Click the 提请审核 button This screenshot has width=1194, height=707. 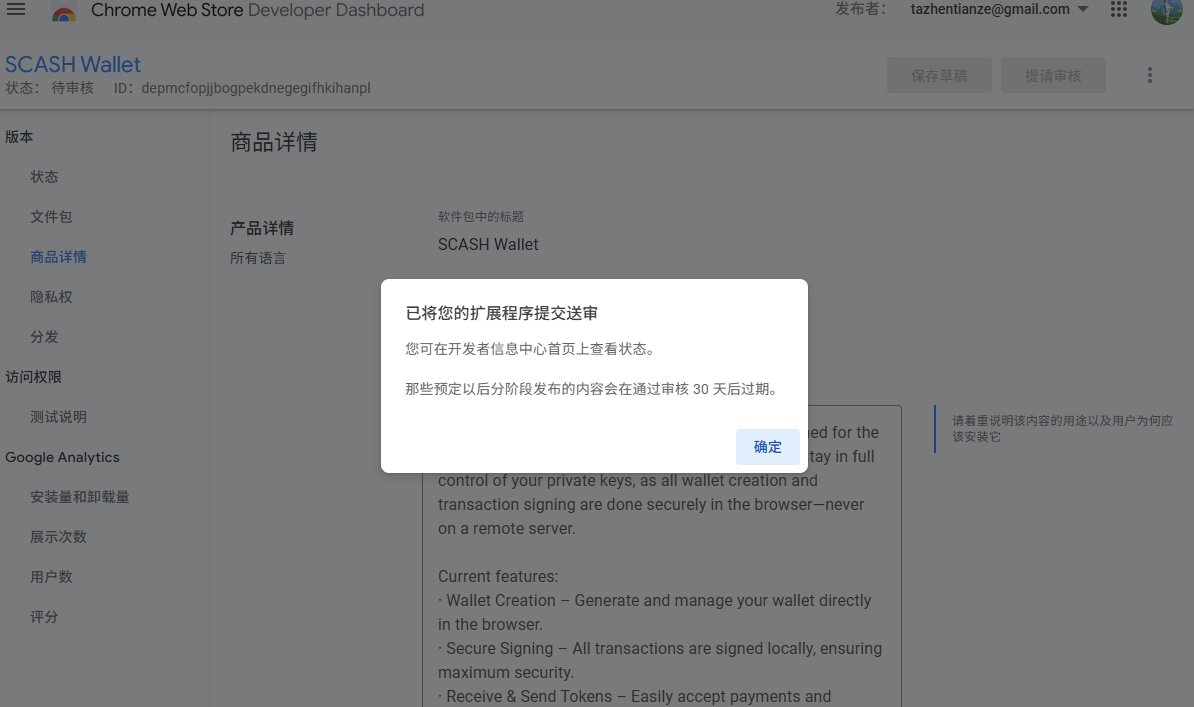point(1053,75)
